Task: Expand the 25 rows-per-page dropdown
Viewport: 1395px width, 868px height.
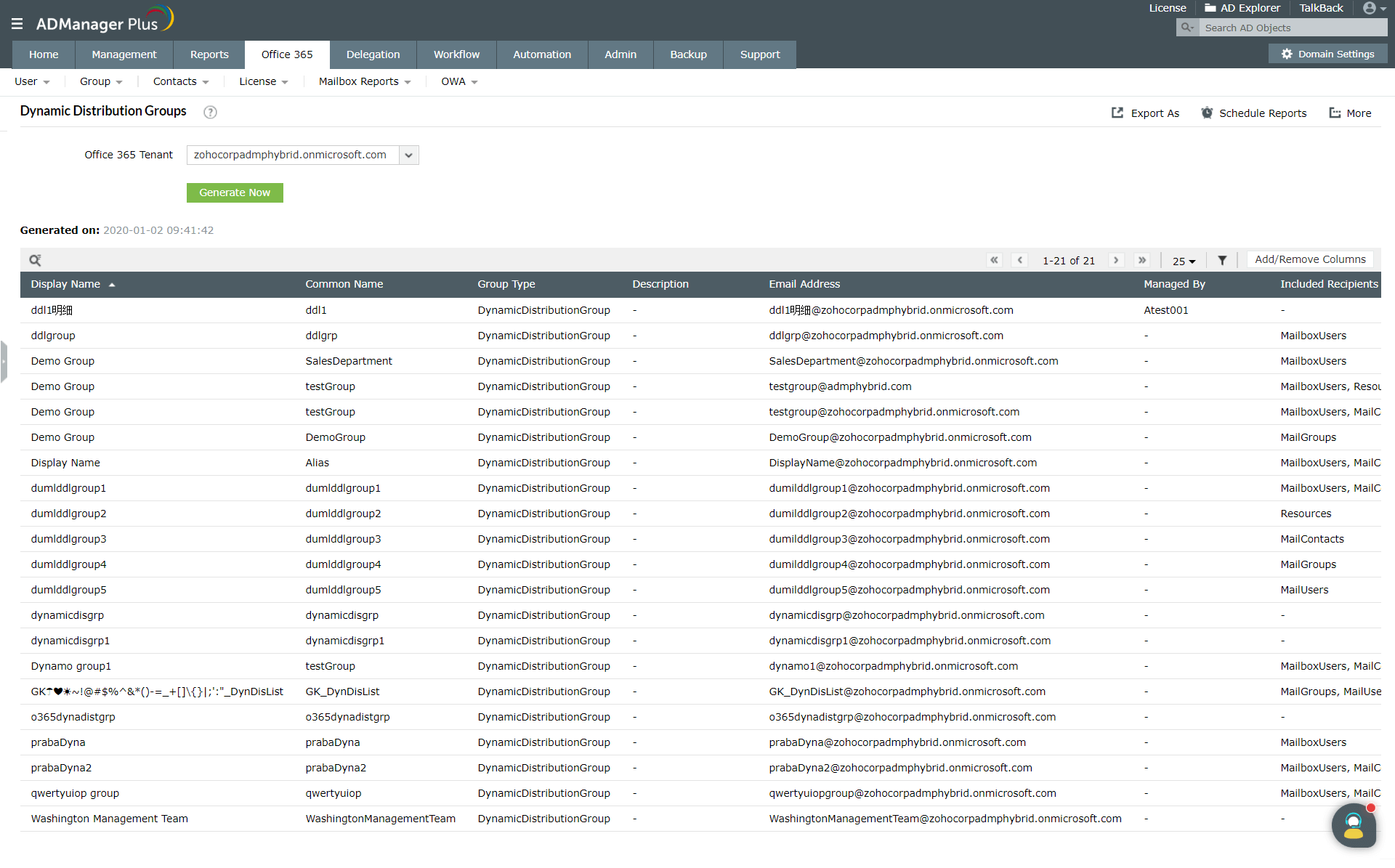Action: [x=1184, y=261]
